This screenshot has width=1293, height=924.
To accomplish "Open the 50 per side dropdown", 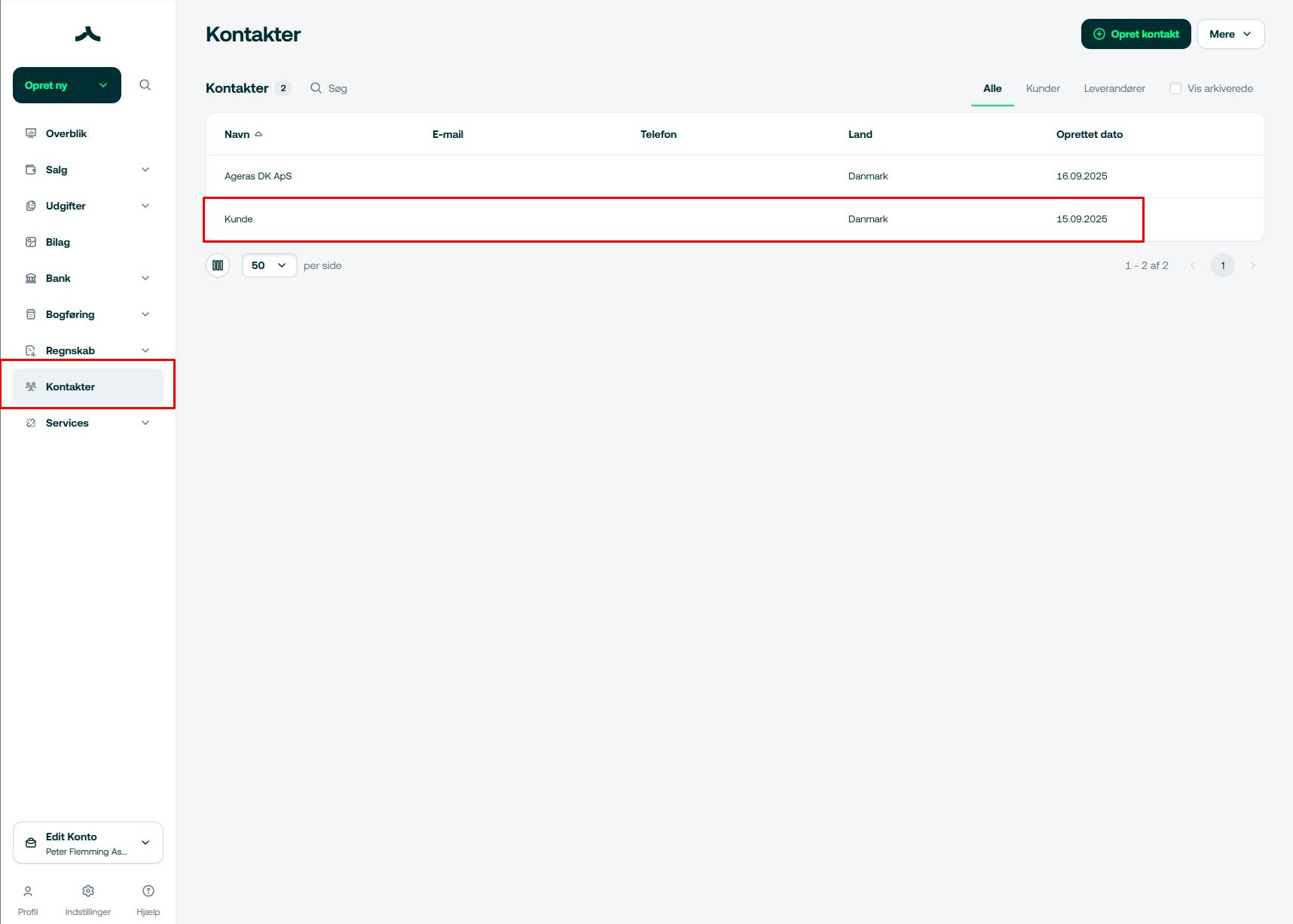I will click(269, 265).
